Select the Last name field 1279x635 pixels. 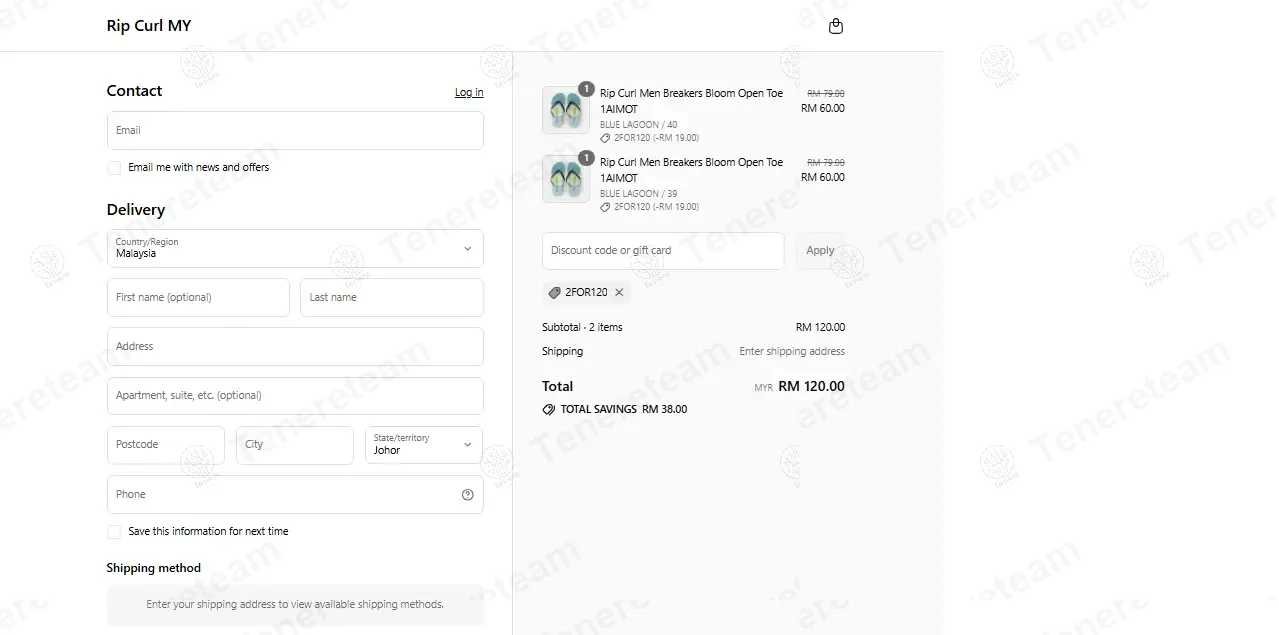[x=391, y=298]
